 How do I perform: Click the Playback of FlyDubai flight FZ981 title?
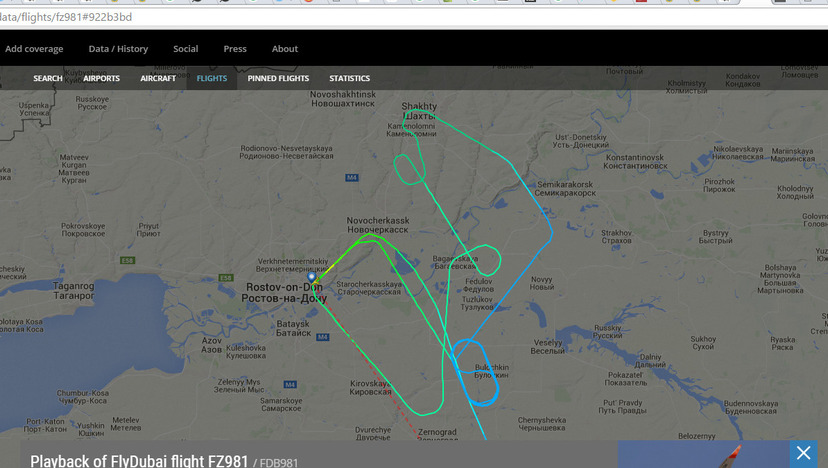[139, 461]
